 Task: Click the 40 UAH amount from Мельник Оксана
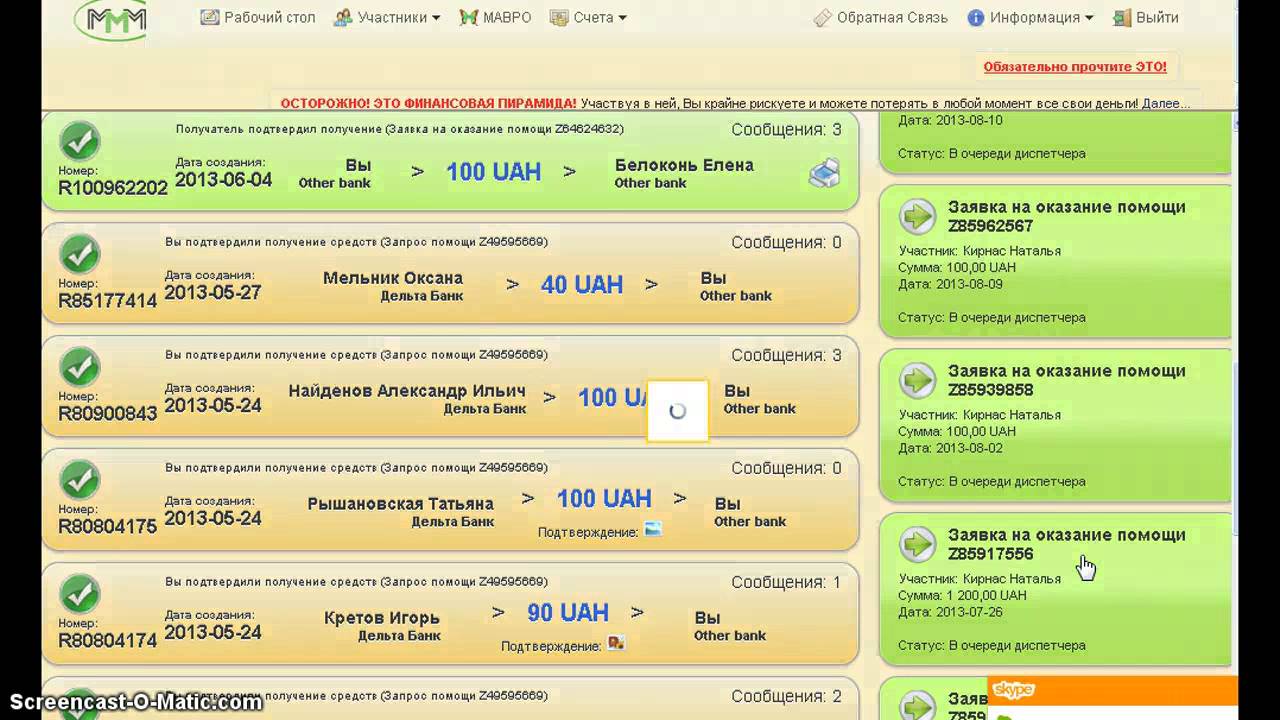tap(582, 285)
